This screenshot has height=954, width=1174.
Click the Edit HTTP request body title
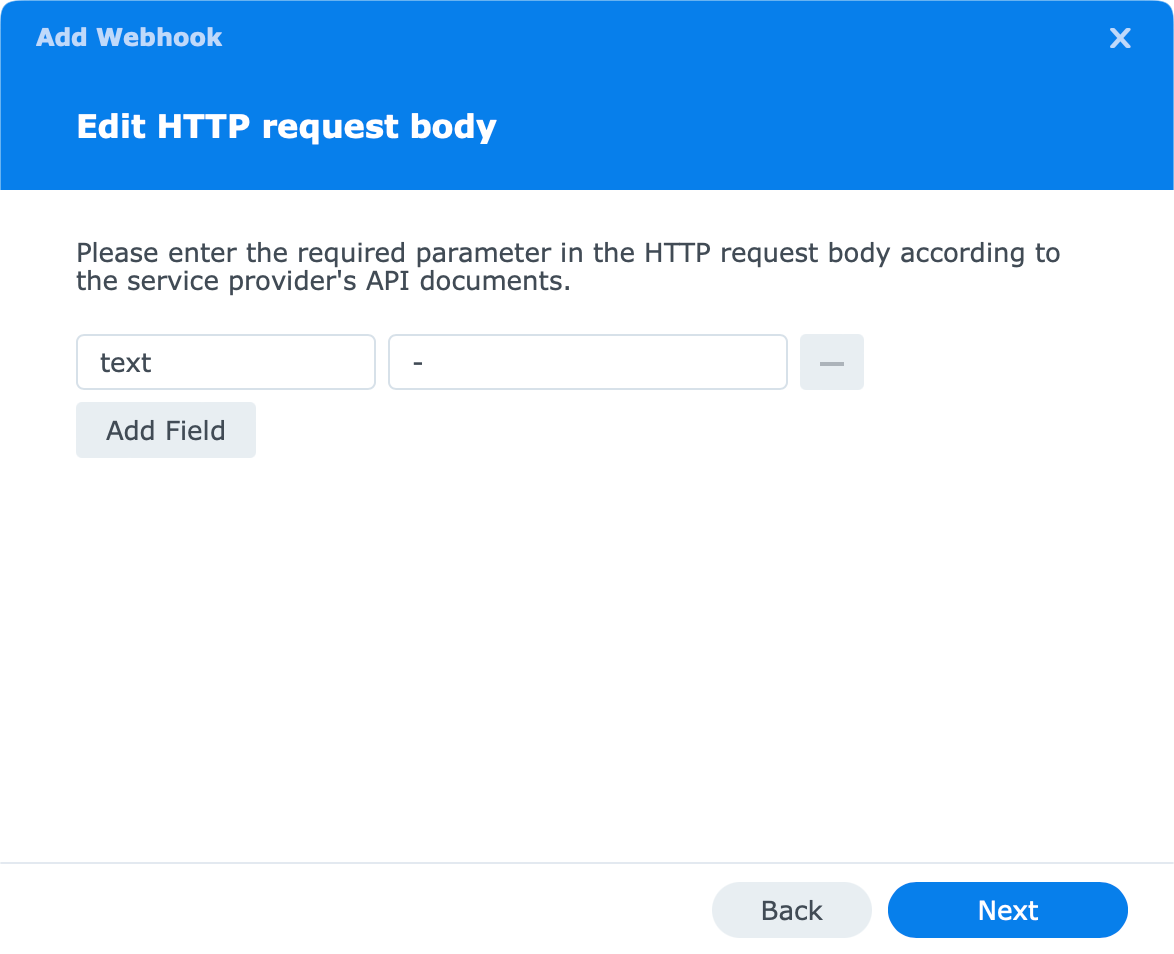point(286,126)
